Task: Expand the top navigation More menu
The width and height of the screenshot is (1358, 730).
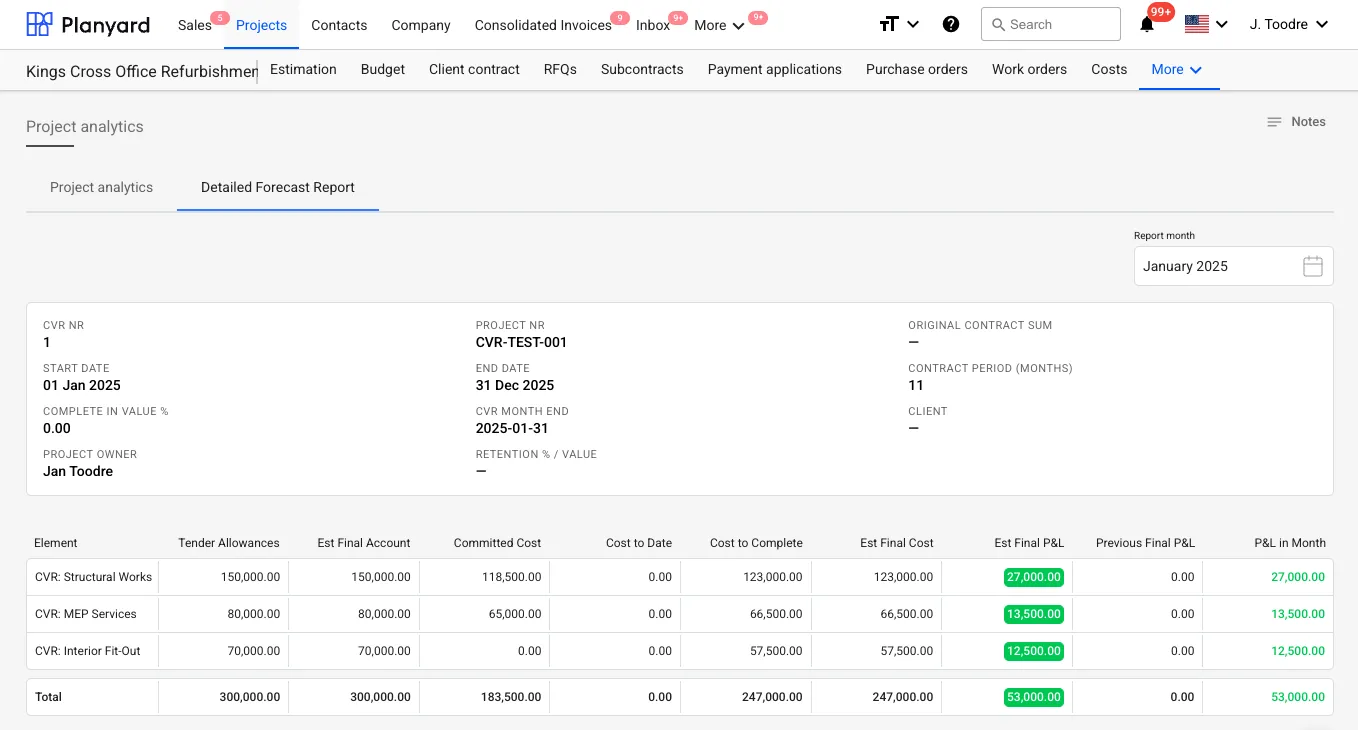Action: [x=719, y=26]
